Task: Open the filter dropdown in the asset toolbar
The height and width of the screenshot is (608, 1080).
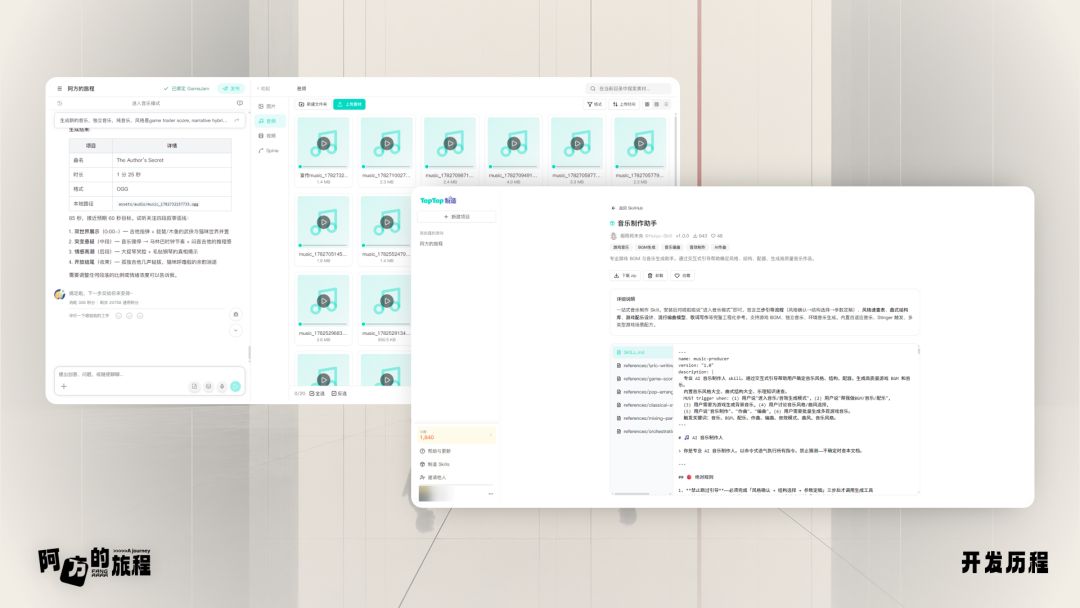Action: pos(594,105)
